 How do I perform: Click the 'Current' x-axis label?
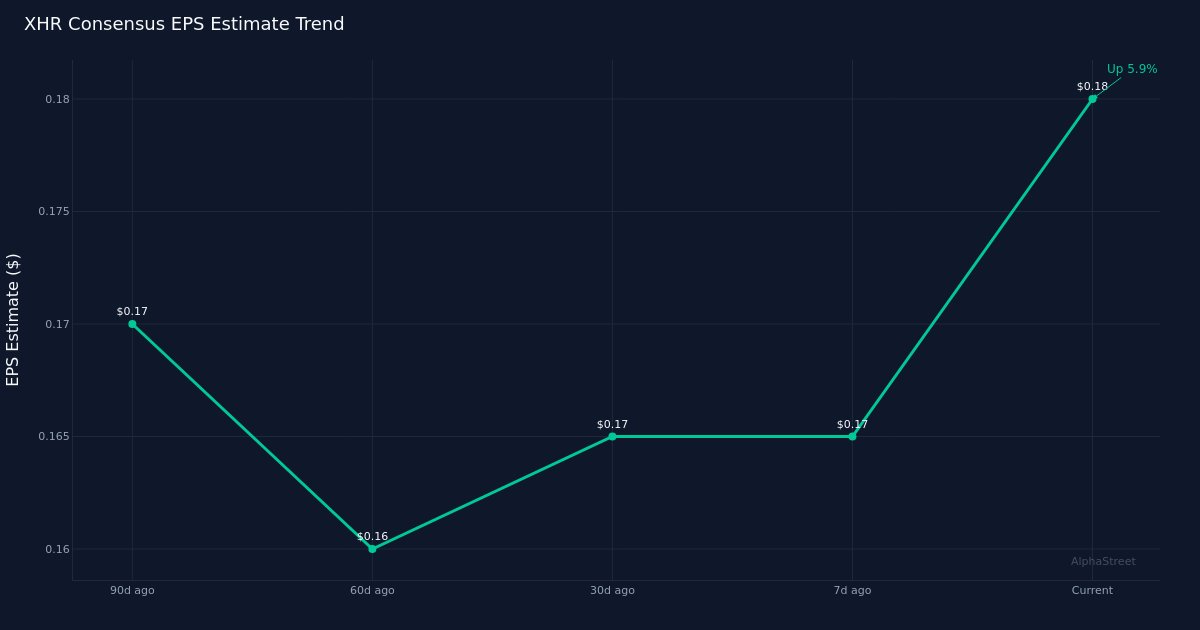click(1092, 591)
